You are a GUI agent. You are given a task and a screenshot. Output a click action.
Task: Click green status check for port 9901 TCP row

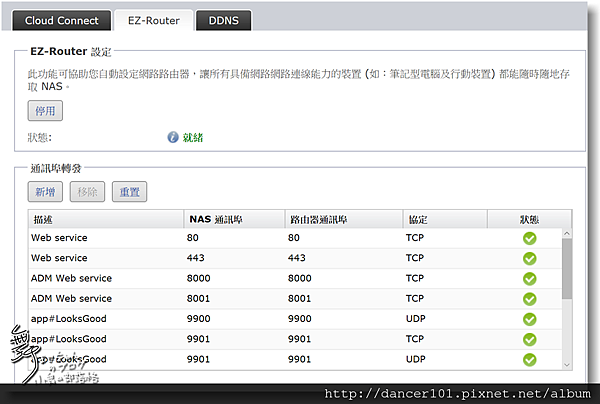click(530, 340)
